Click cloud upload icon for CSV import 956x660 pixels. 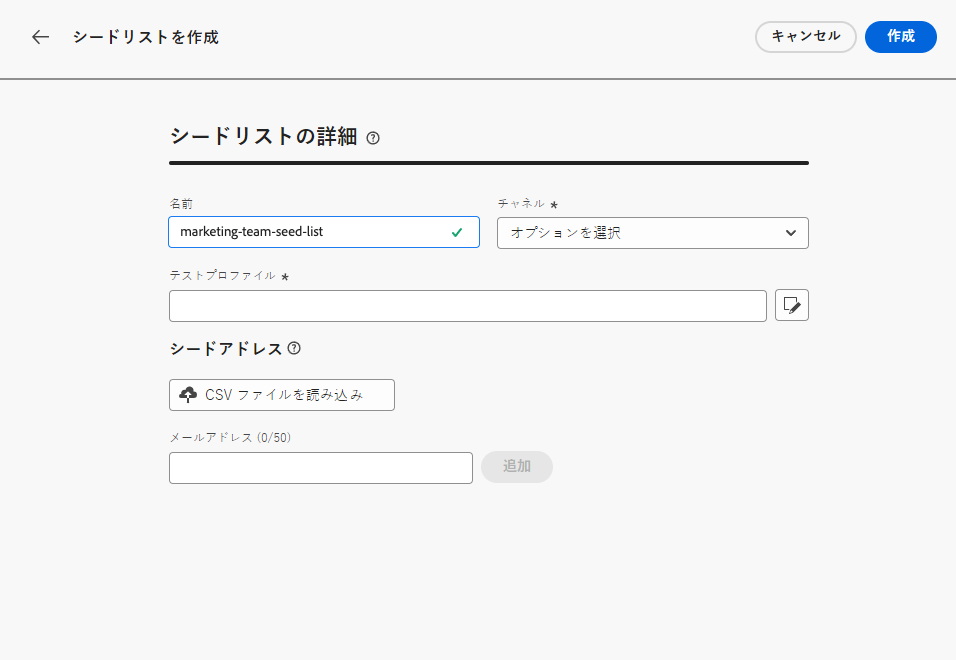[188, 395]
